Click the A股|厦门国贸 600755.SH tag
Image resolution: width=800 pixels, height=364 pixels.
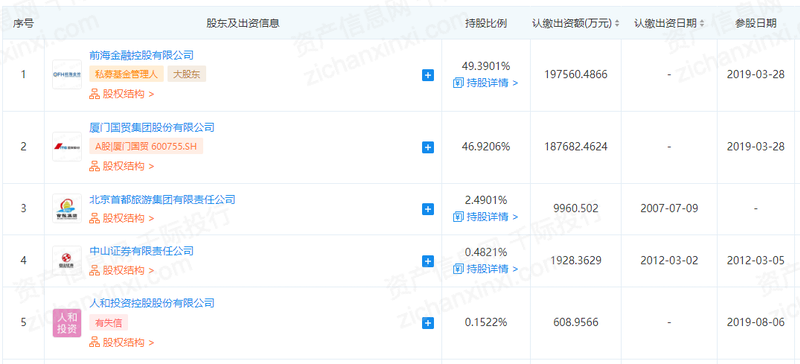pos(146,147)
